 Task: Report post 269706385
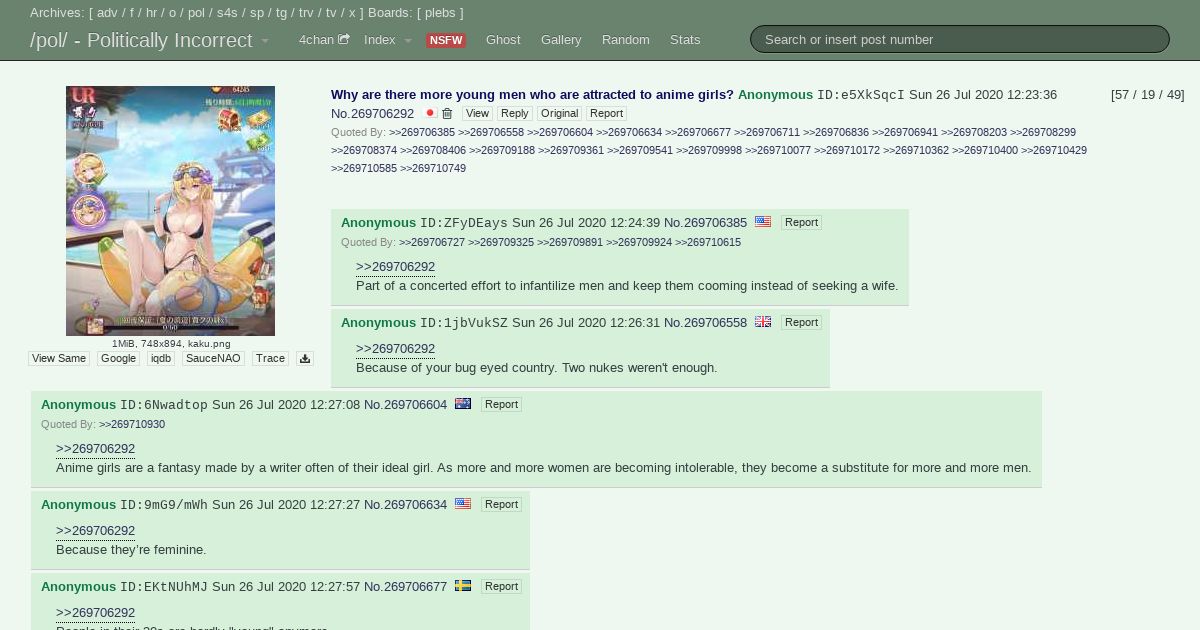point(801,223)
